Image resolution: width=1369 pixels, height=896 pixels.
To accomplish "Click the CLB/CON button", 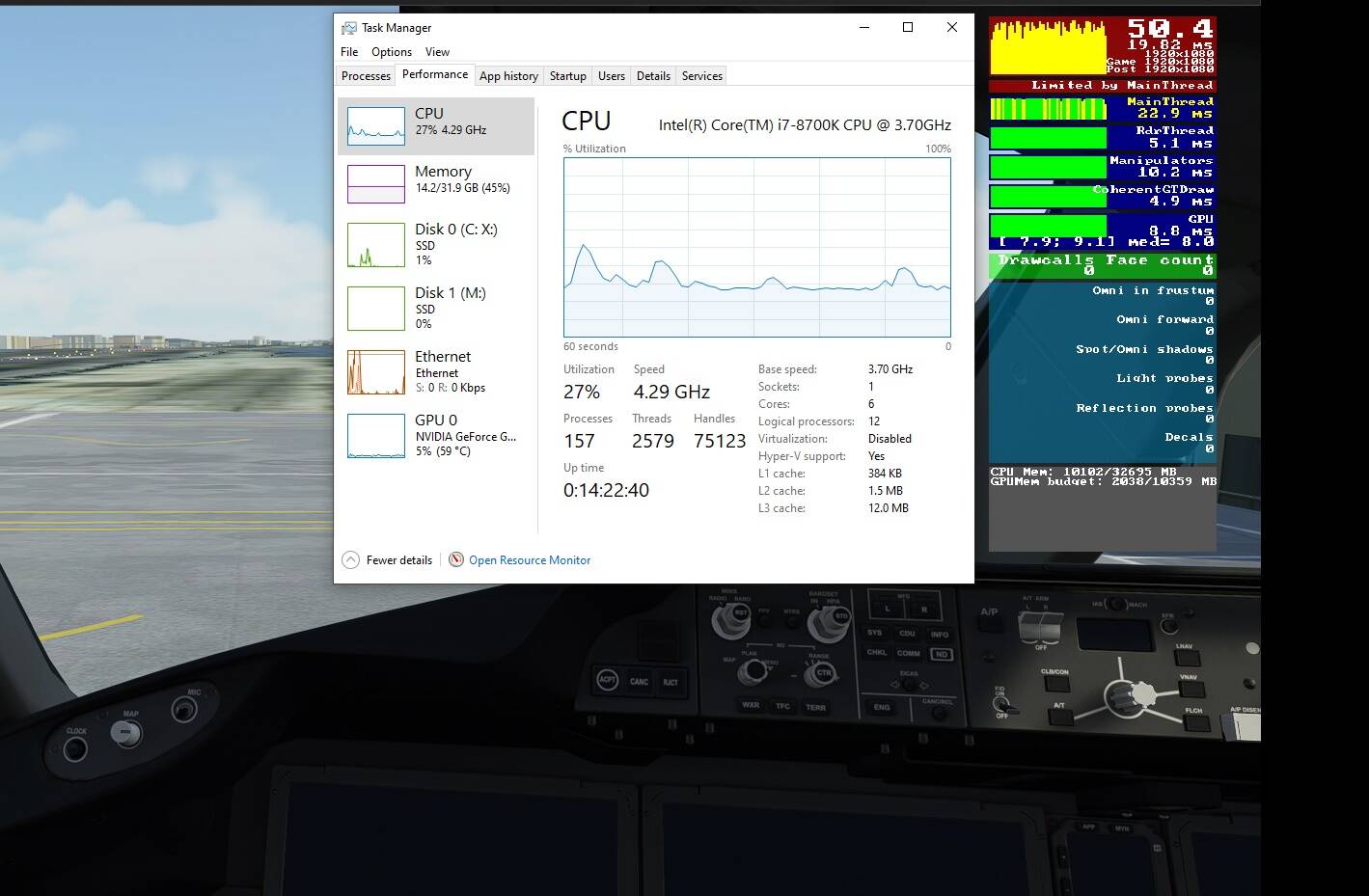I will (x=1057, y=684).
